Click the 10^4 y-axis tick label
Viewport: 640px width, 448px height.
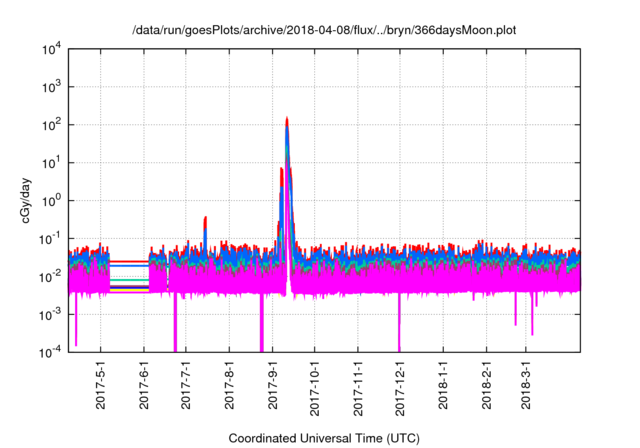tap(51, 49)
